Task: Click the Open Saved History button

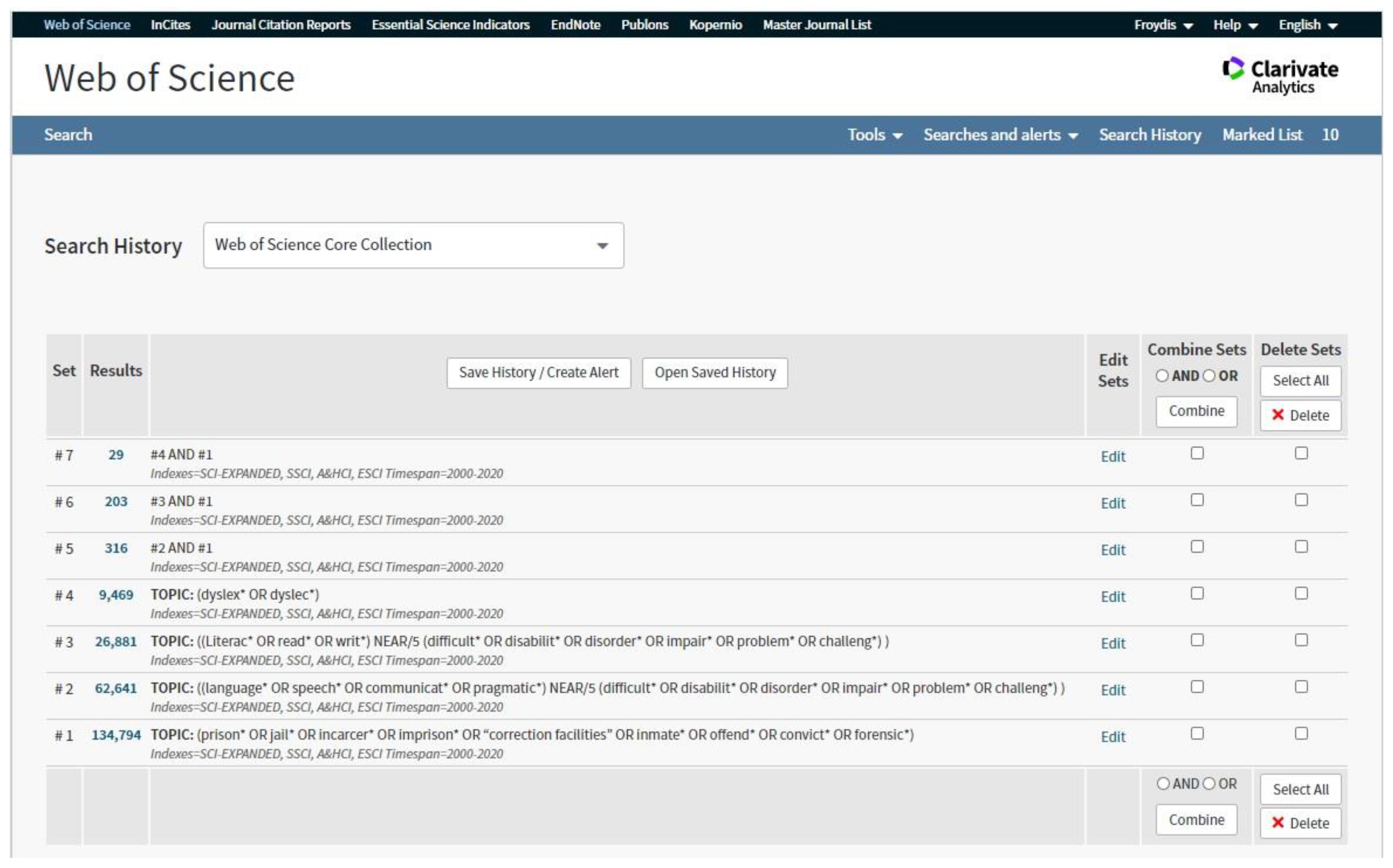Action: pyautogui.click(x=715, y=372)
